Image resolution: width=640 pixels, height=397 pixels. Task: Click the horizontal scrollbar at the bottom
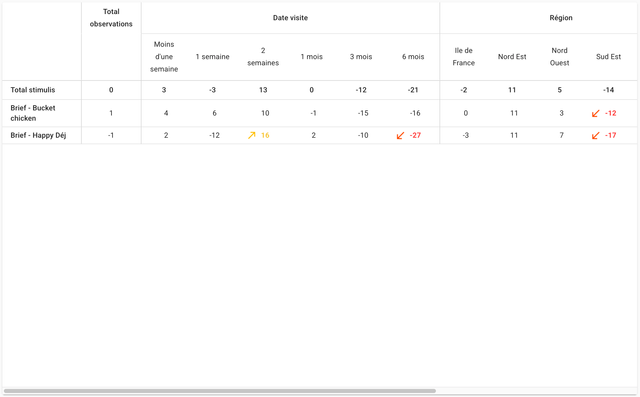tap(220, 391)
